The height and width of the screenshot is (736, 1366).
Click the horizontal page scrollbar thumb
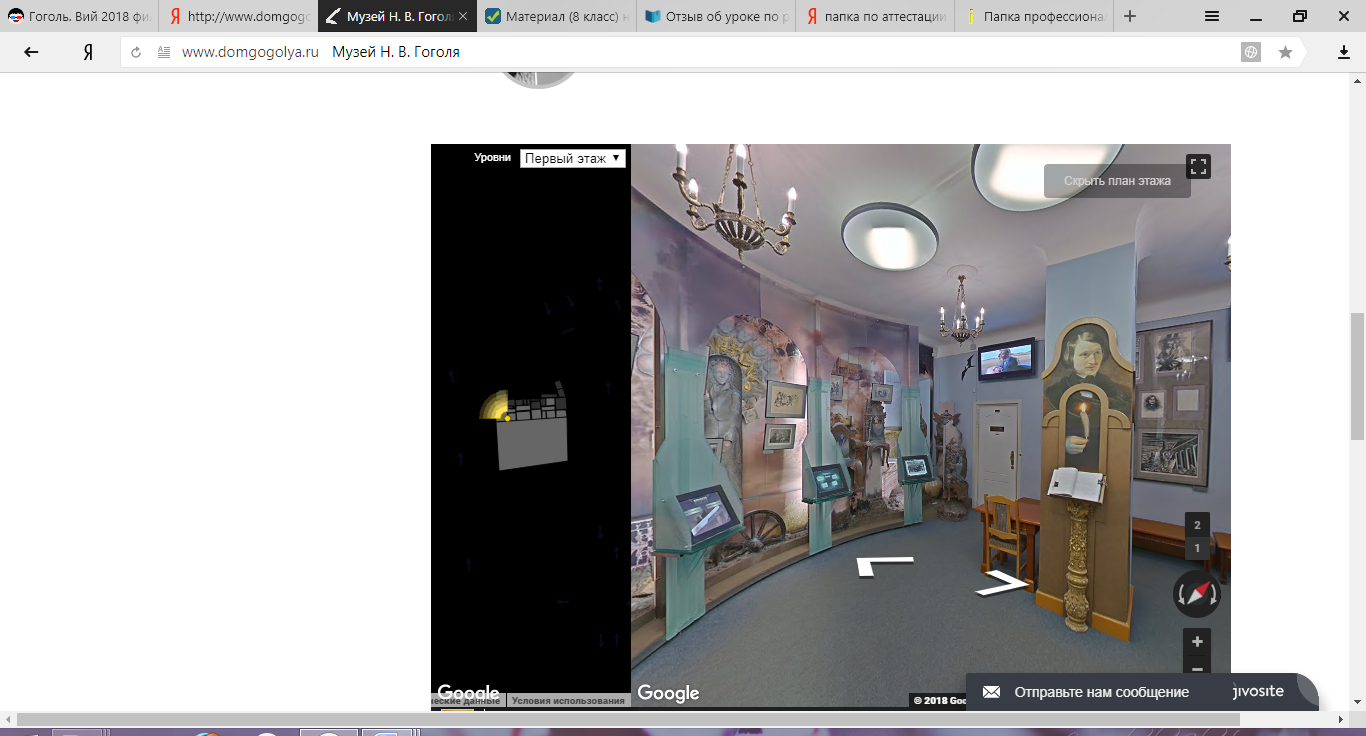[628, 719]
